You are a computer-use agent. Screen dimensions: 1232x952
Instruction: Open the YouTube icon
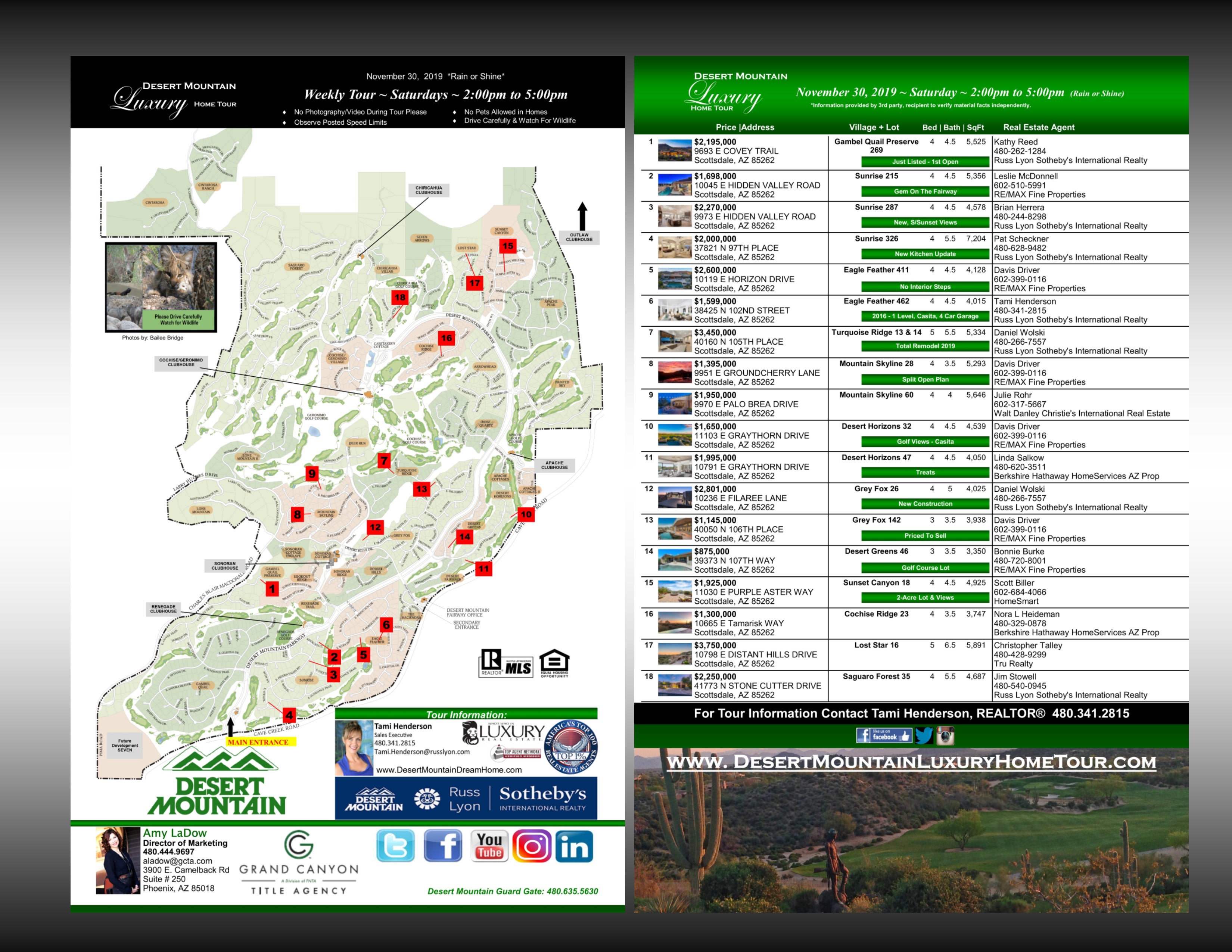[489, 845]
